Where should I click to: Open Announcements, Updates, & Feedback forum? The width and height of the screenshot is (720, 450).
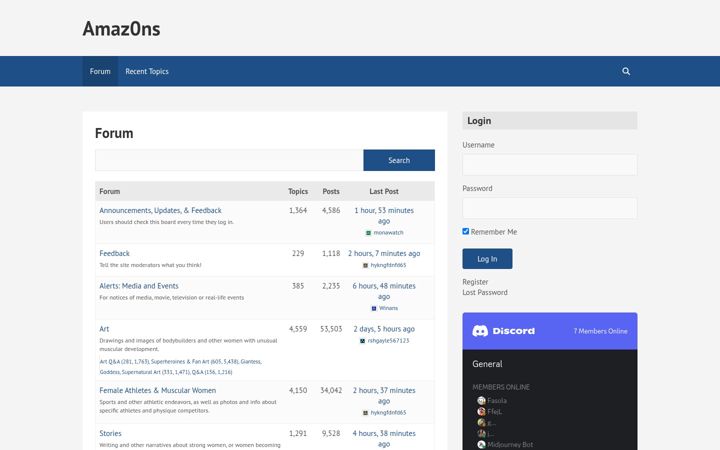(x=160, y=210)
